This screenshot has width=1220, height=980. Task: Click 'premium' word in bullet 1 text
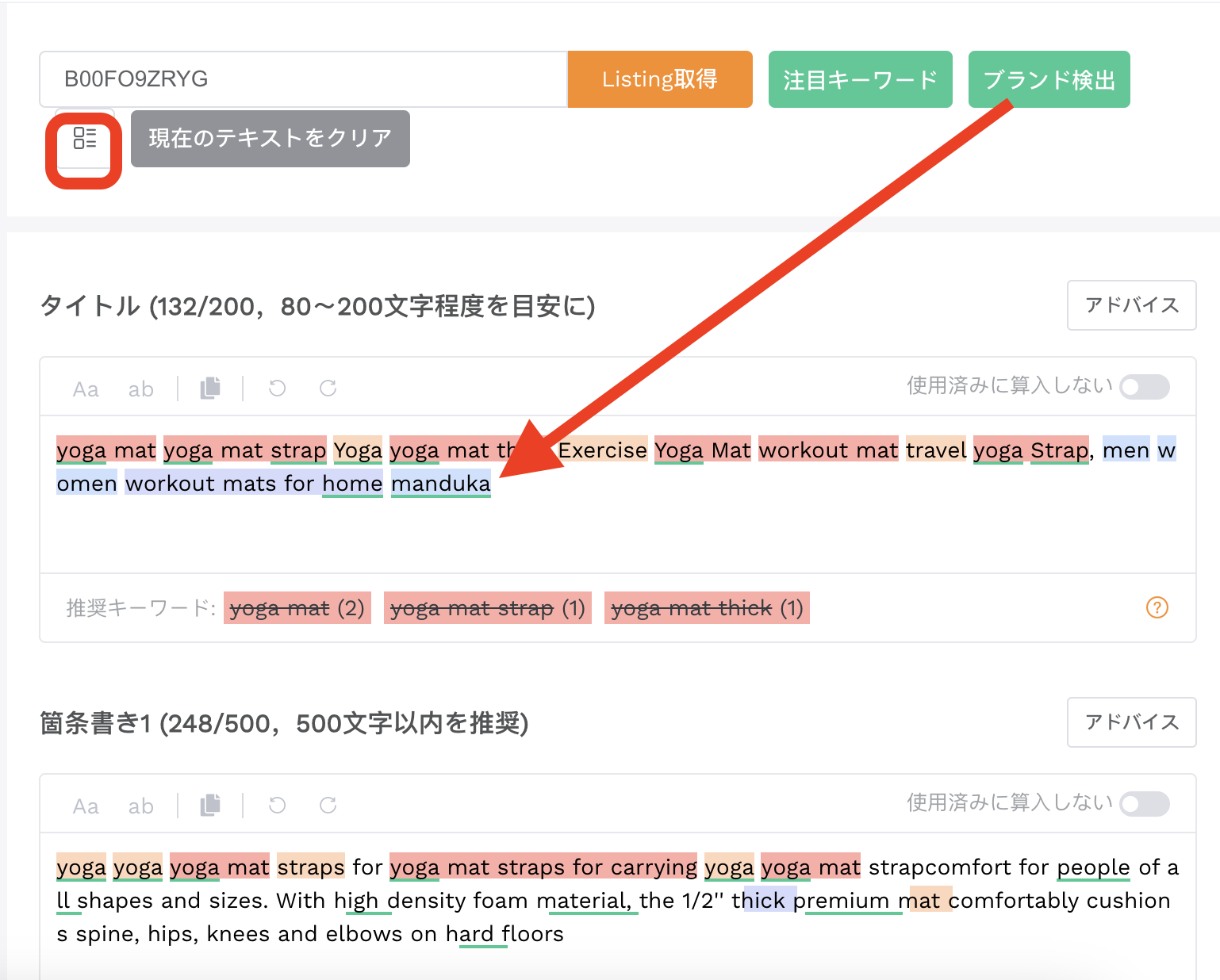[841, 901]
